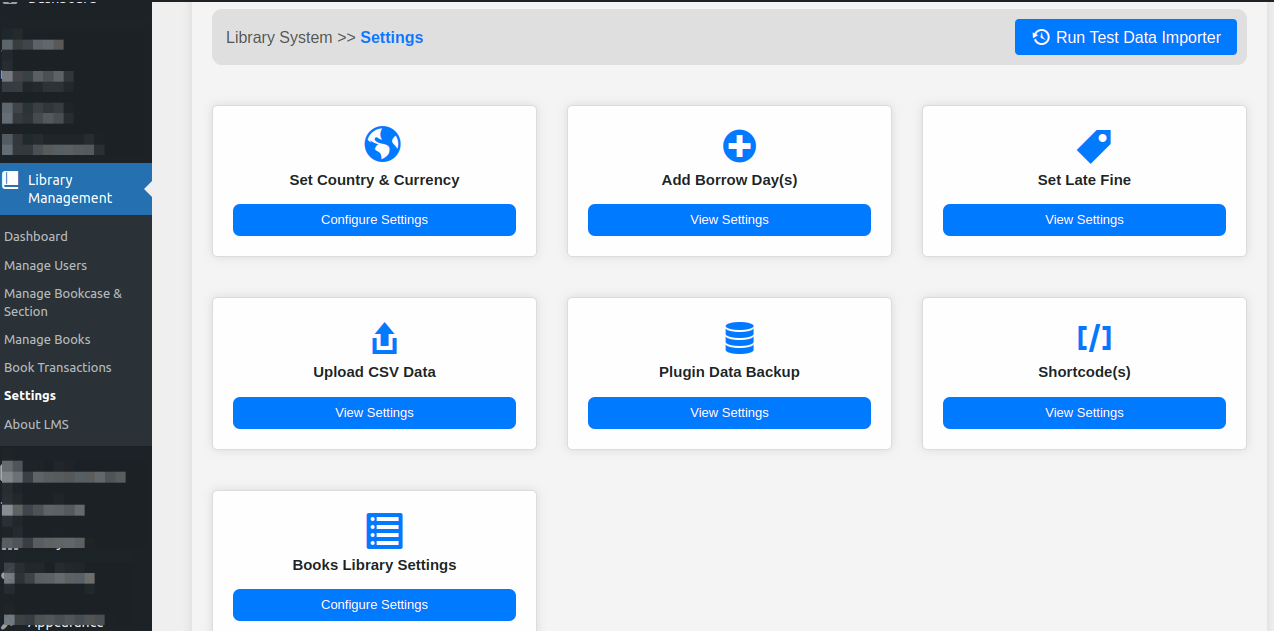The height and width of the screenshot is (631, 1274).
Task: Click the shortcode bracket icon
Action: pyautogui.click(x=1094, y=338)
